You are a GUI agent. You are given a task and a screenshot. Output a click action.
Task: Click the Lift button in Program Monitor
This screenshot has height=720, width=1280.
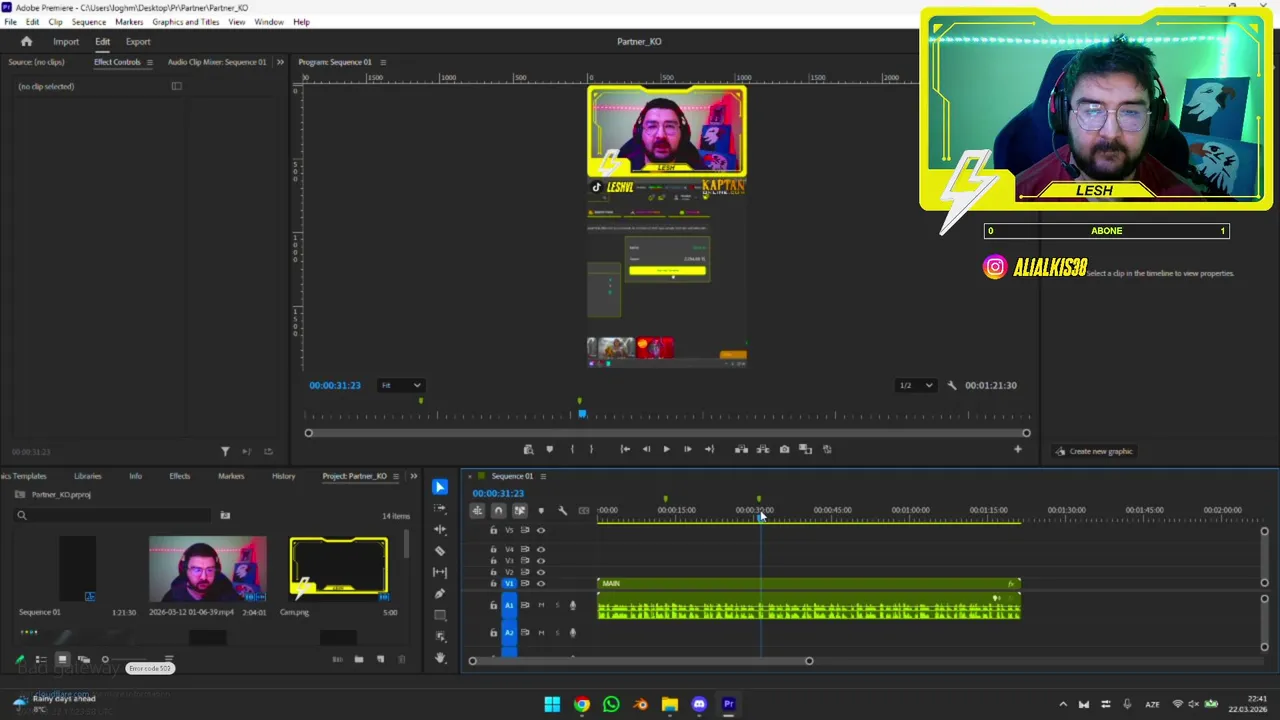point(741,449)
